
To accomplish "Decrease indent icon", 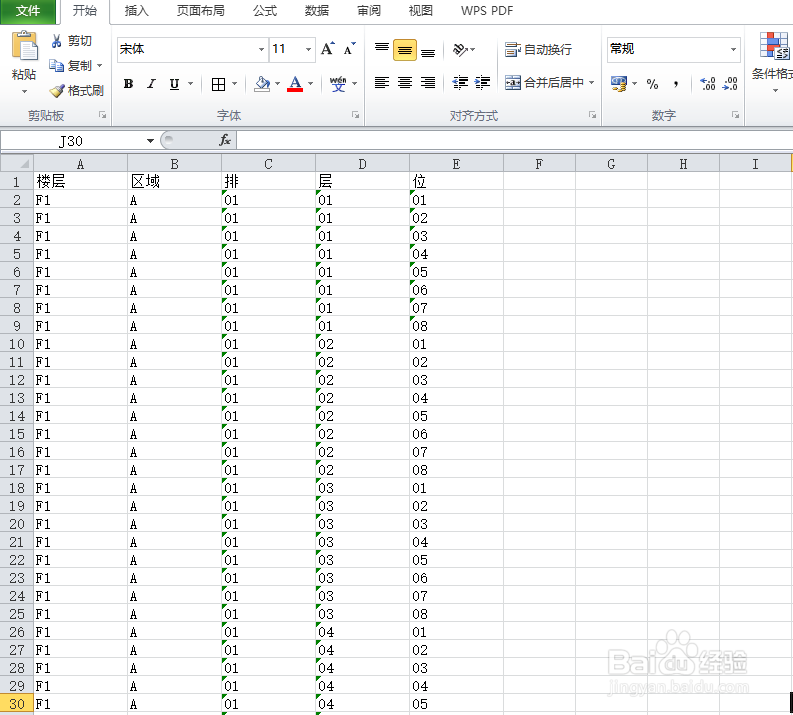I will 460,82.
